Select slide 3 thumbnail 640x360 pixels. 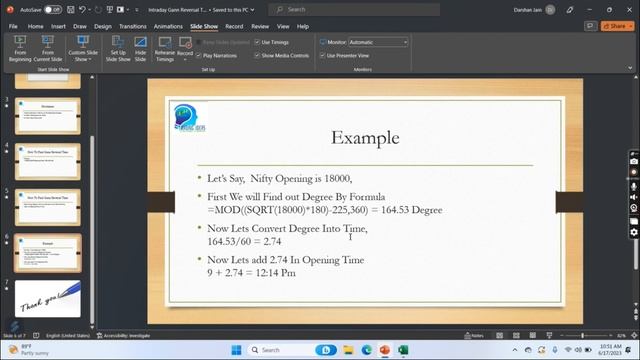point(48,116)
